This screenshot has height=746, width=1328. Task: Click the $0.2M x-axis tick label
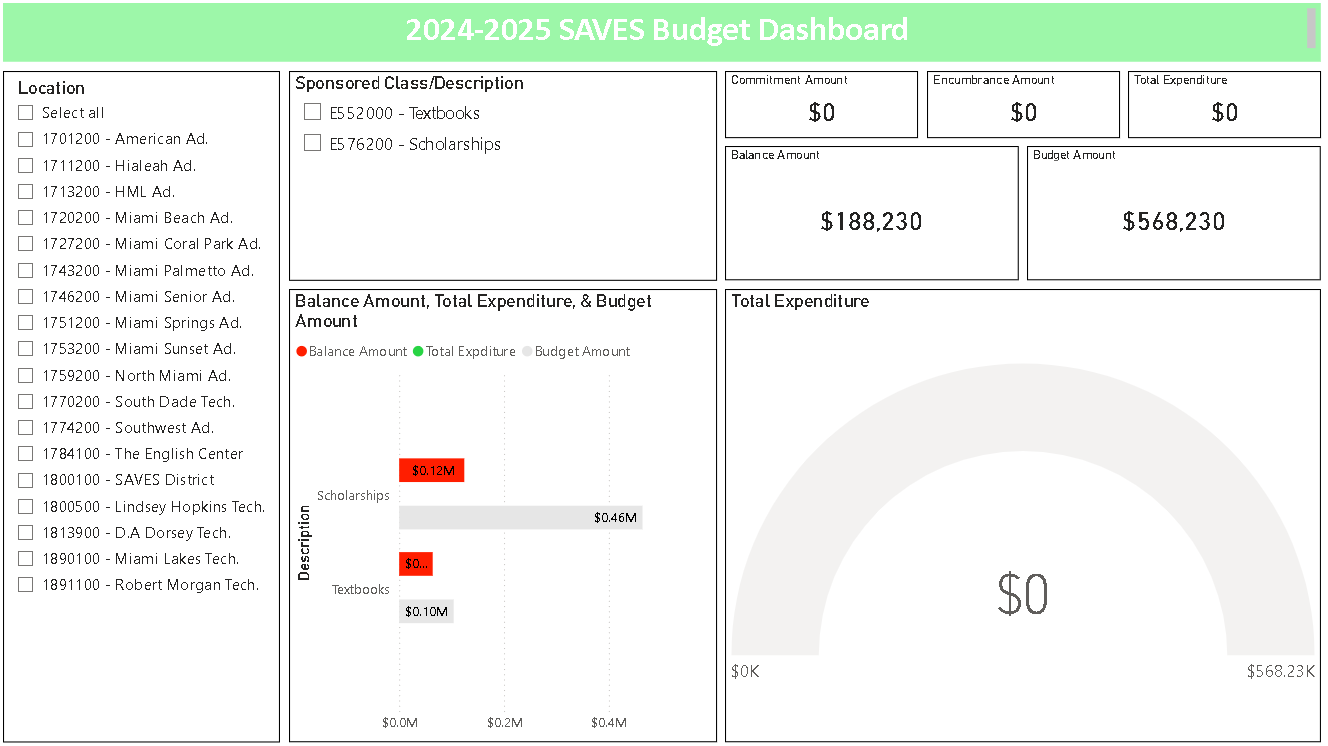click(504, 722)
